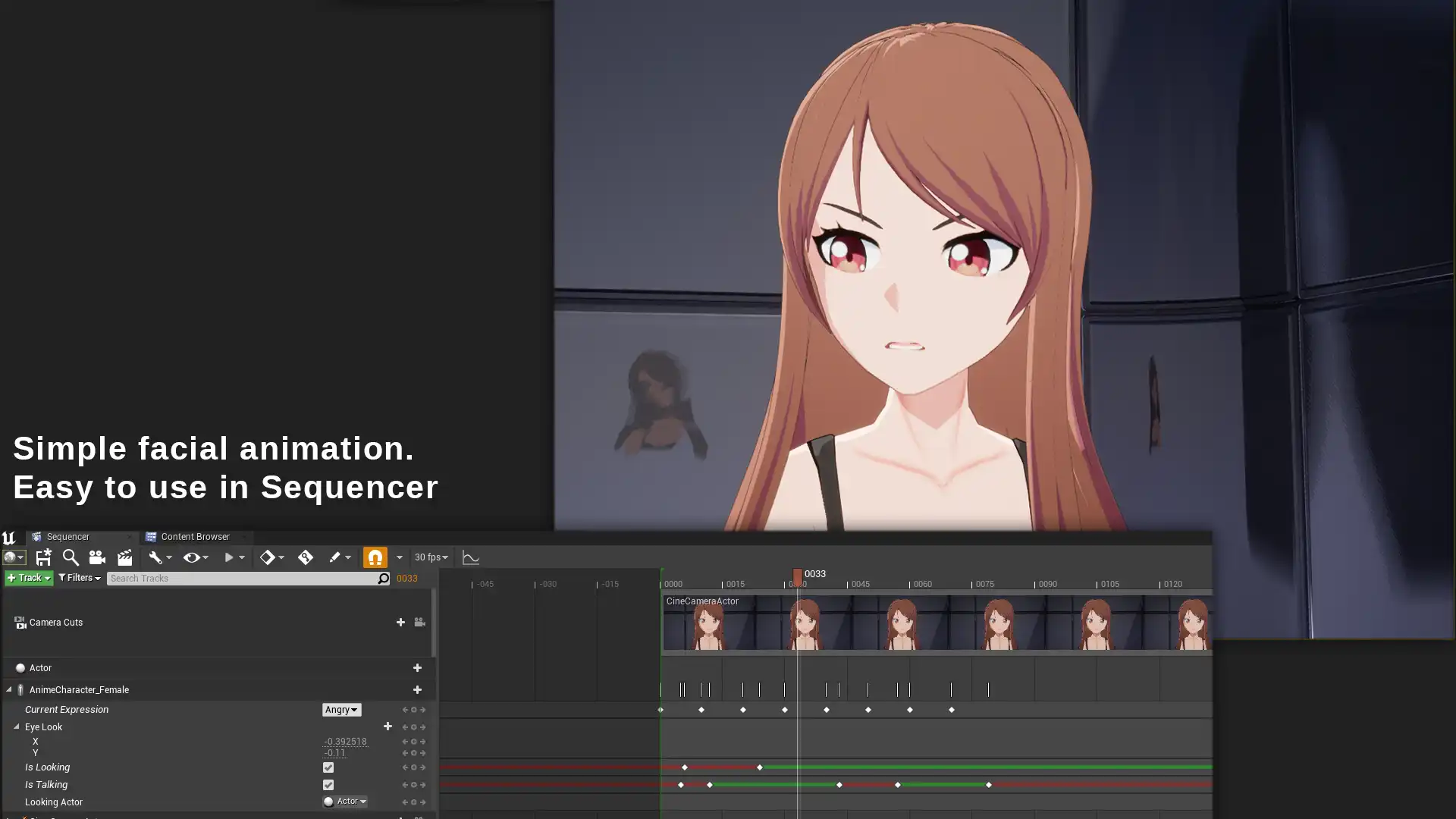The height and width of the screenshot is (819, 1456).
Task: Open the Render Movie clapperboard icon
Action: (124, 557)
